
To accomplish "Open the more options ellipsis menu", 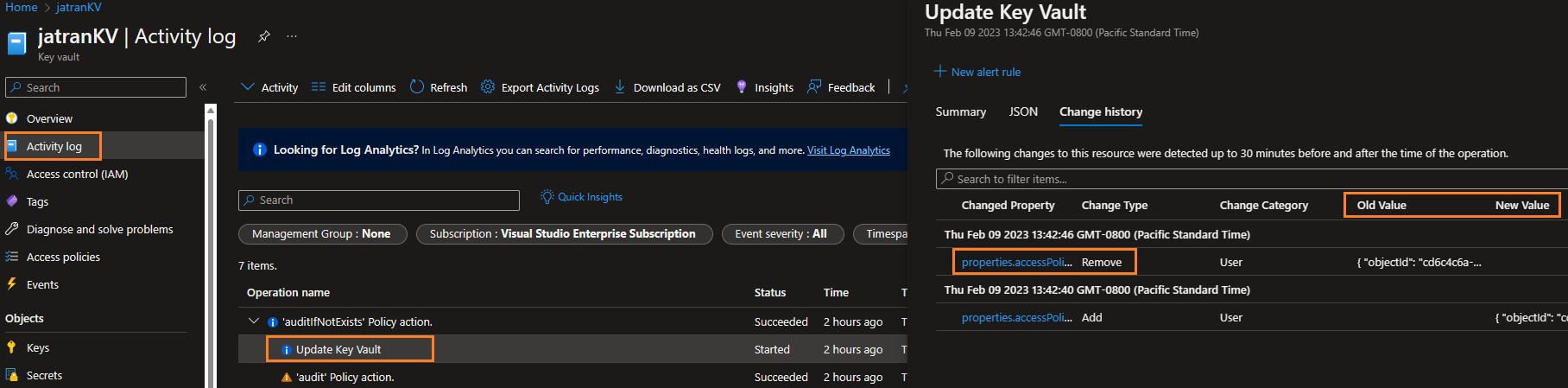I will pos(292,36).
